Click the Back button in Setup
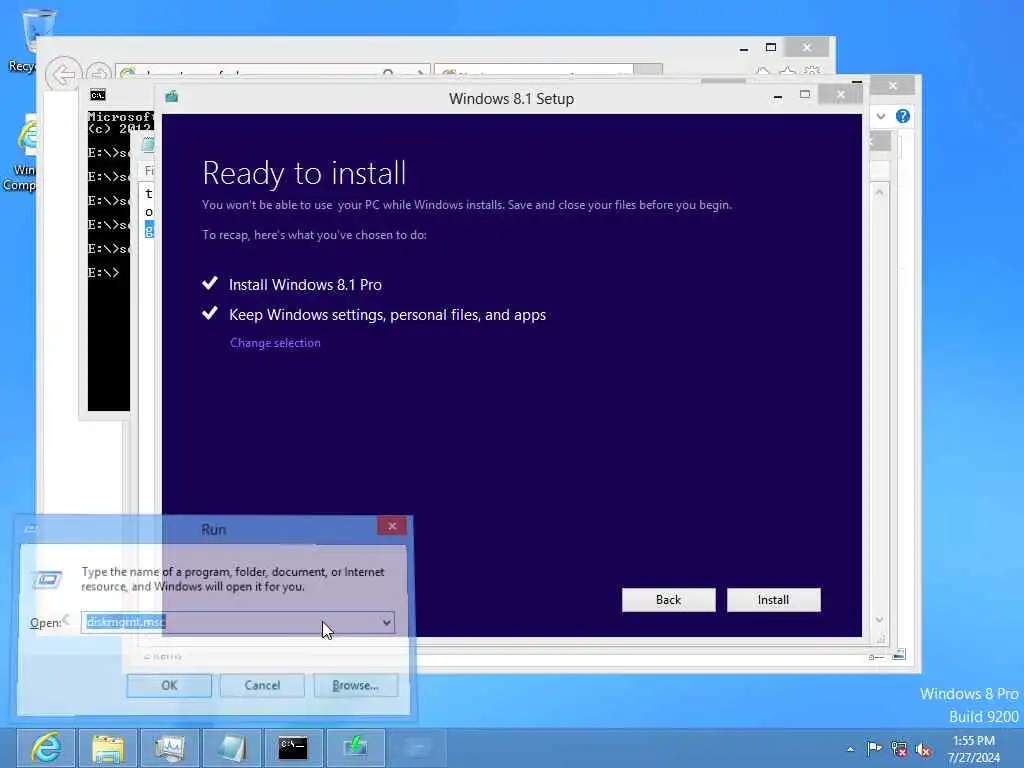Screen dimensions: 1024x768 point(668,600)
